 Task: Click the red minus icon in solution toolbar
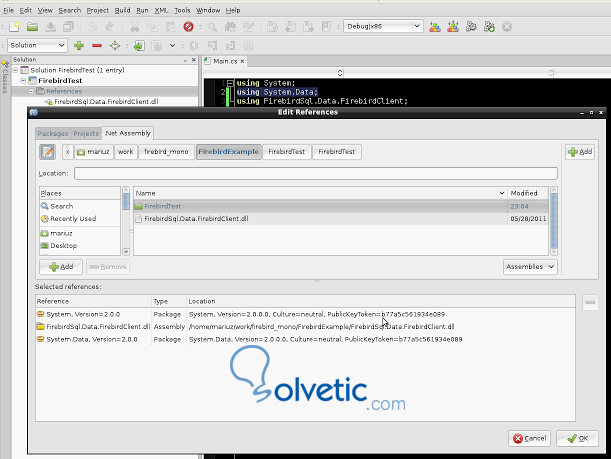pos(97,46)
